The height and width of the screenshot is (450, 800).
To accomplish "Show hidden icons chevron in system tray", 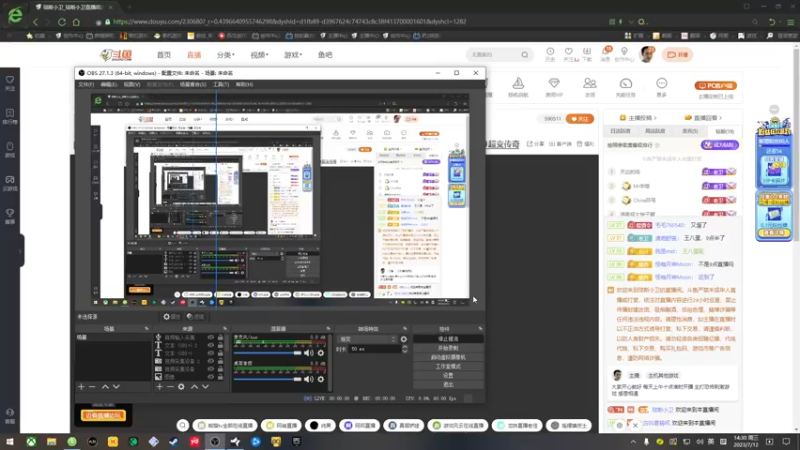I will coord(633,441).
